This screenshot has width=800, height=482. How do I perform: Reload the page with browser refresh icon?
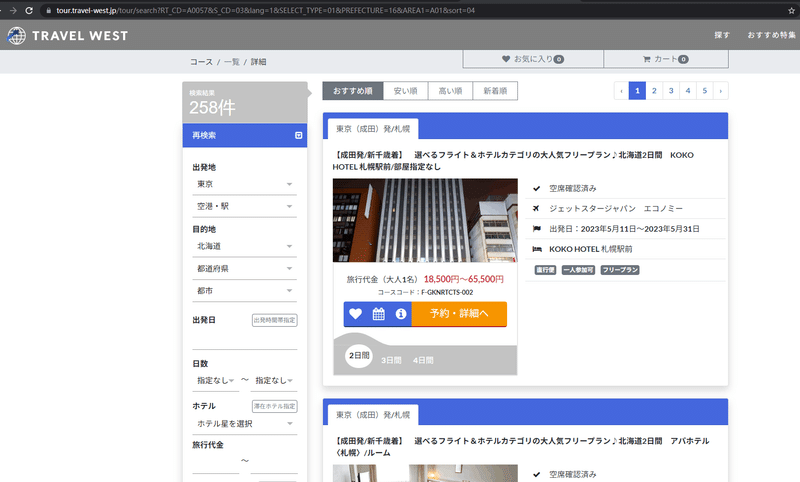pos(29,10)
